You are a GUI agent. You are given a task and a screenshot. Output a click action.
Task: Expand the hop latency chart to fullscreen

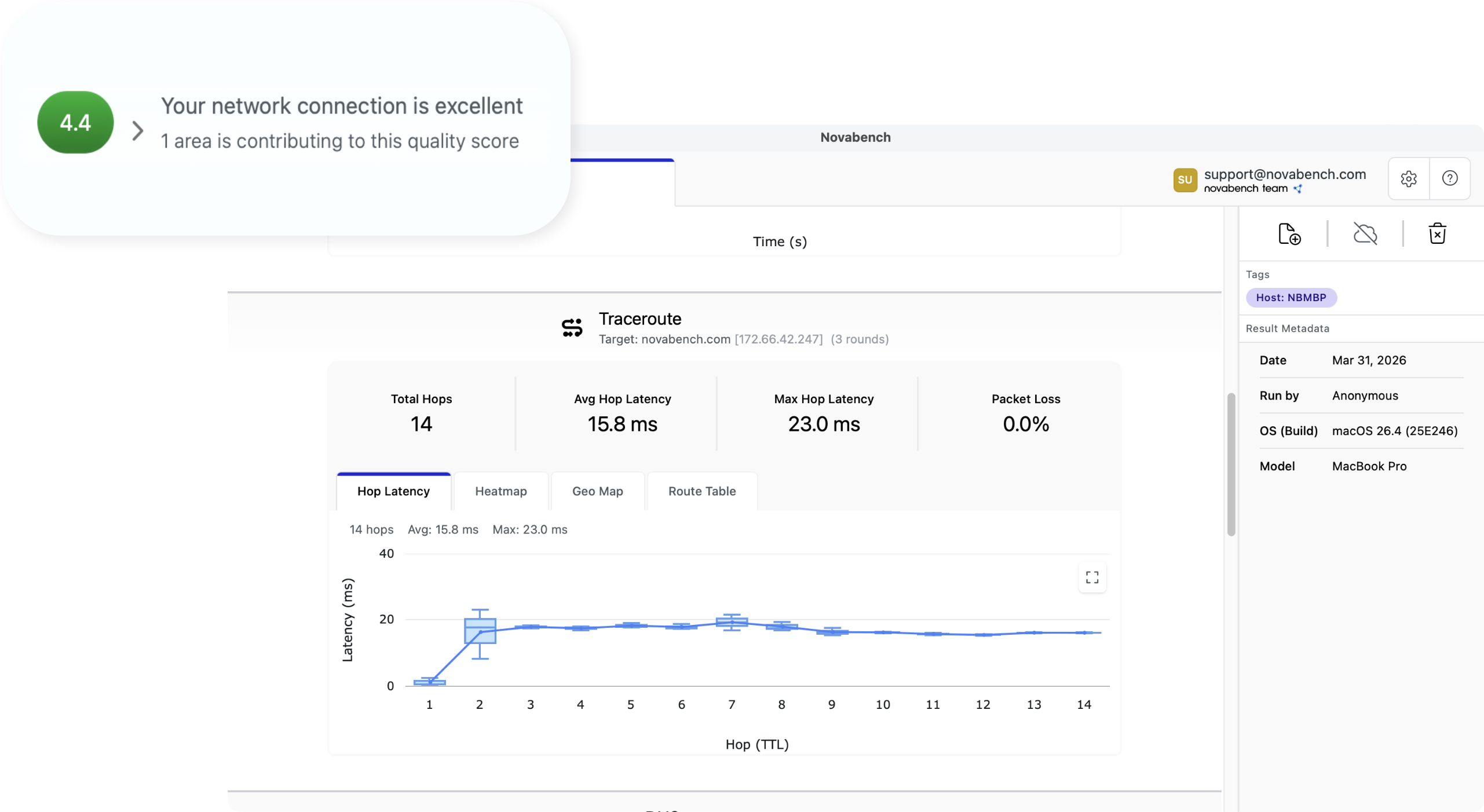pyautogui.click(x=1091, y=577)
